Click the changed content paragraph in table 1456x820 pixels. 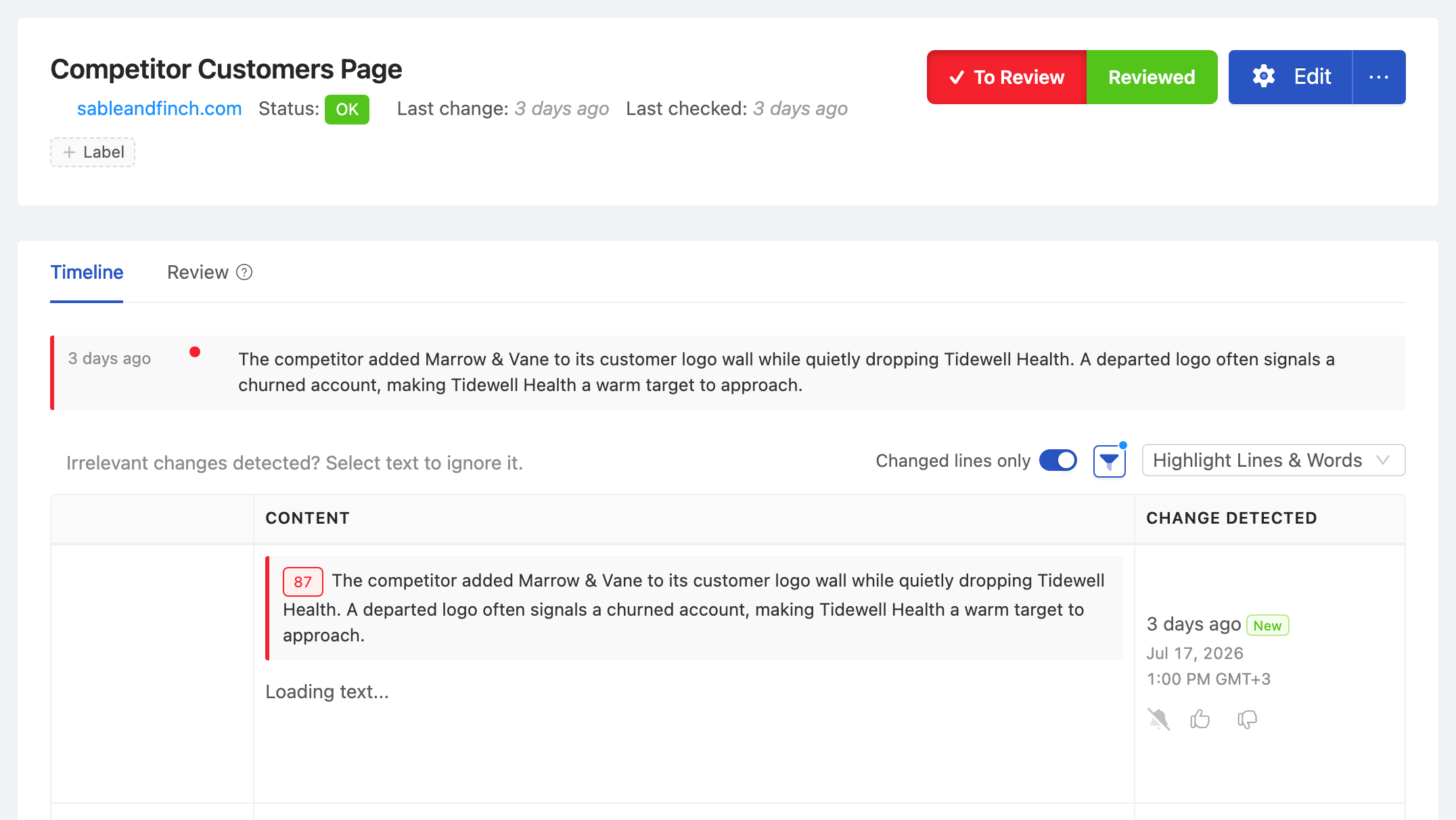coord(694,608)
